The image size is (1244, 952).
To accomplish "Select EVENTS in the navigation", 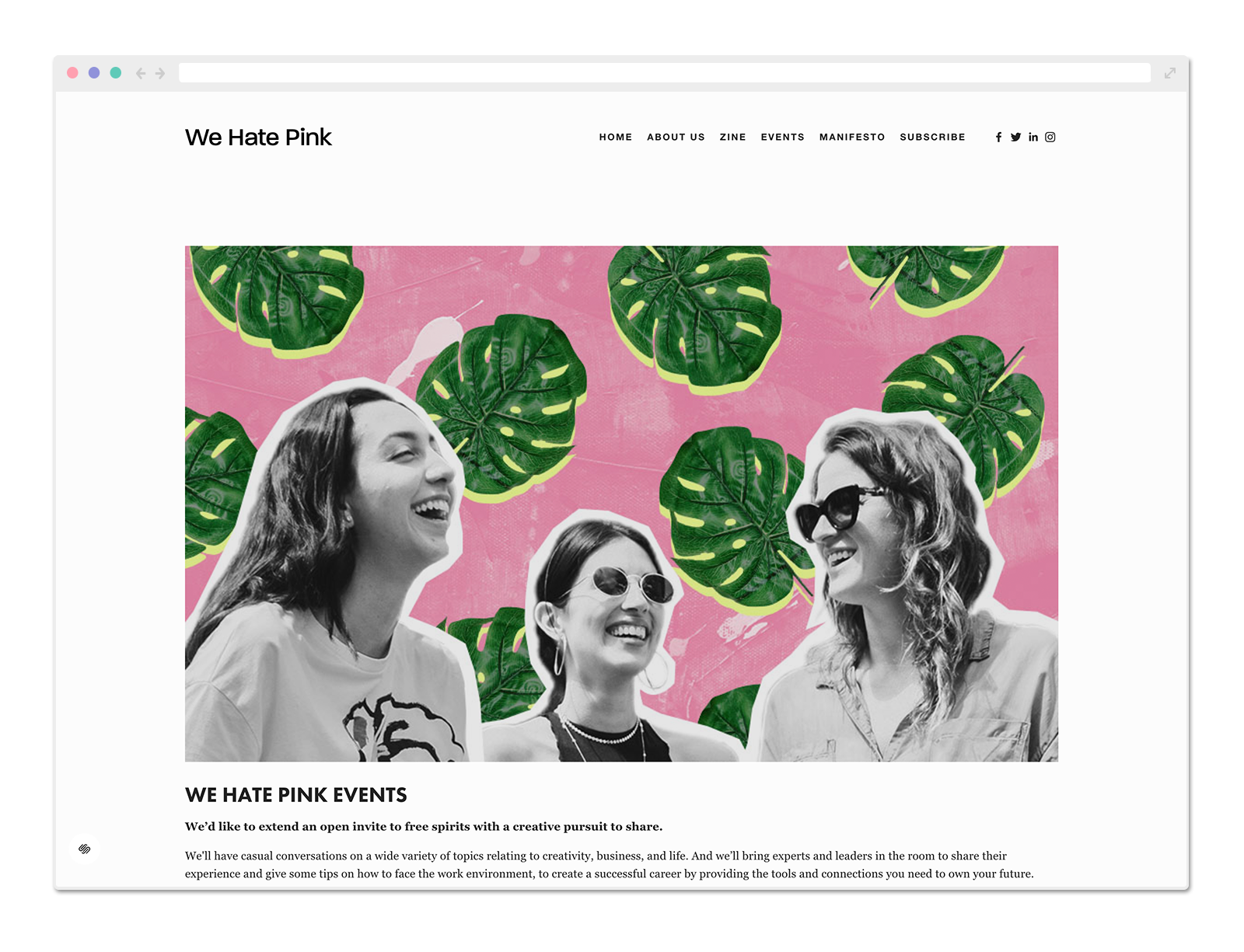I will [782, 137].
